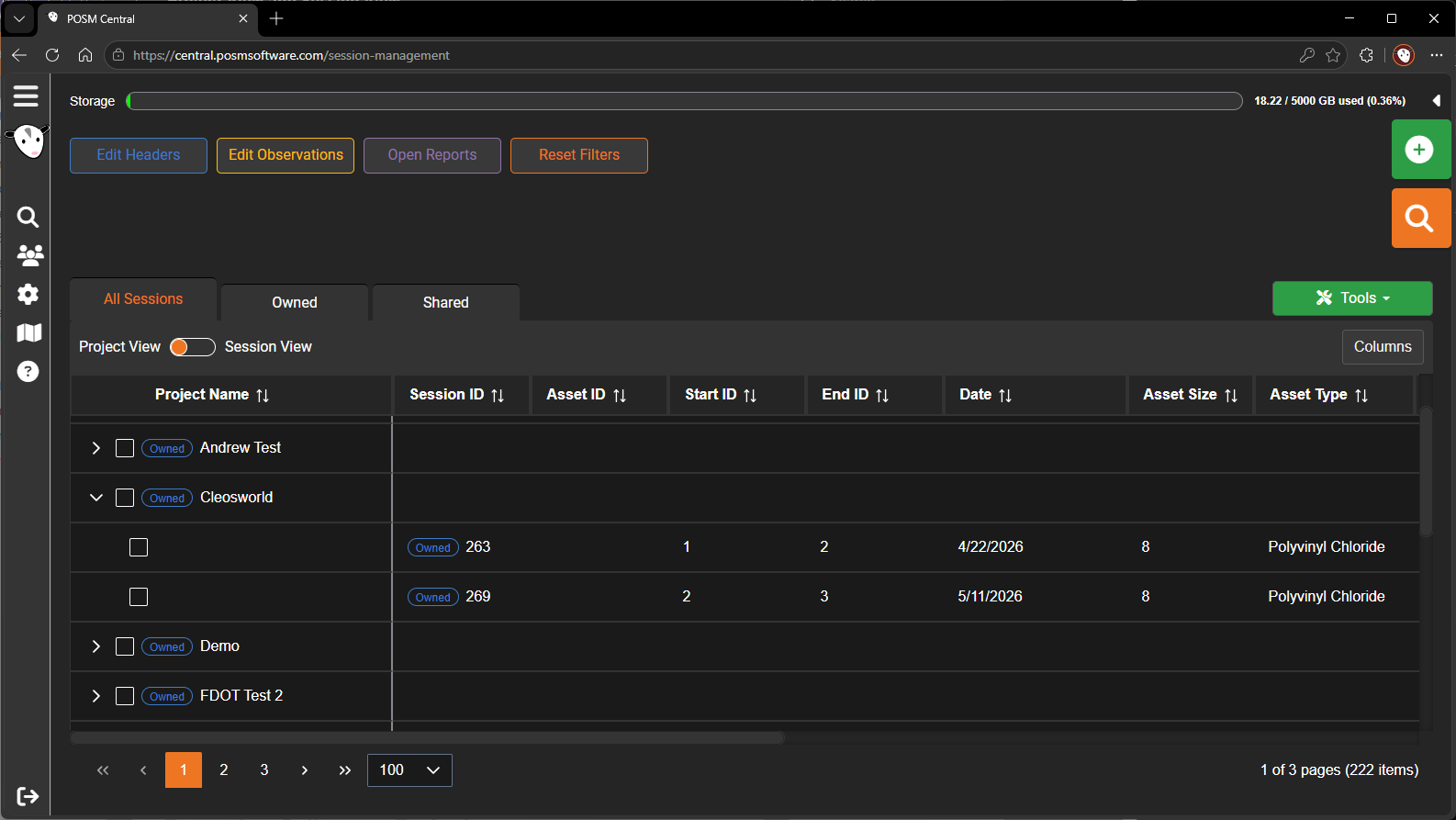Sort by Project Name column arrows
Viewport: 1456px width, 820px height.
263,395
